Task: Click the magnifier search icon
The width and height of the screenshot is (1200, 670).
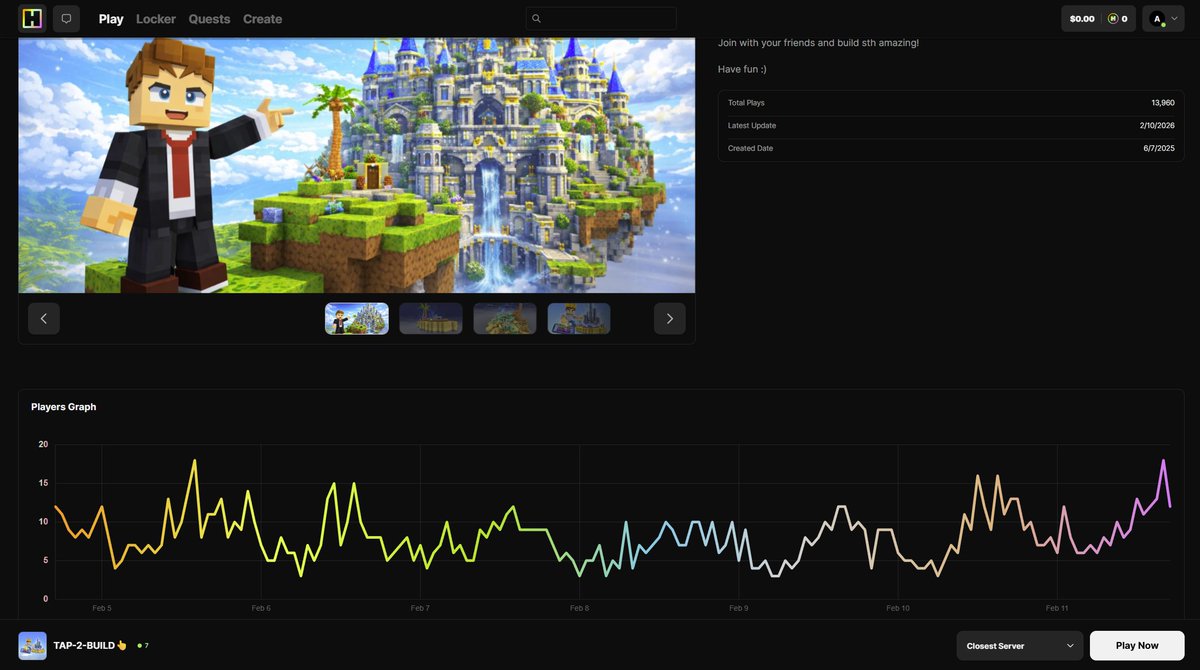Action: click(537, 18)
